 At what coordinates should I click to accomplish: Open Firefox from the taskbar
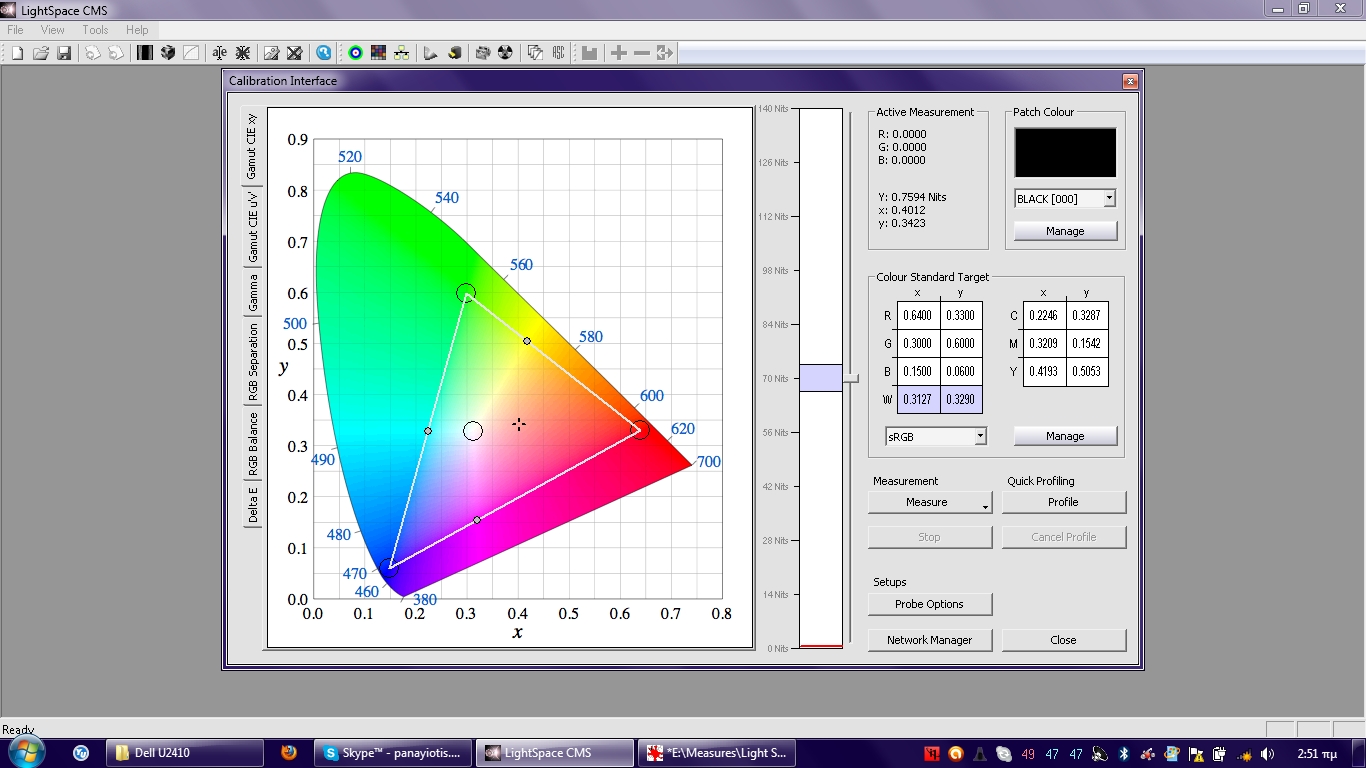pyautogui.click(x=289, y=753)
